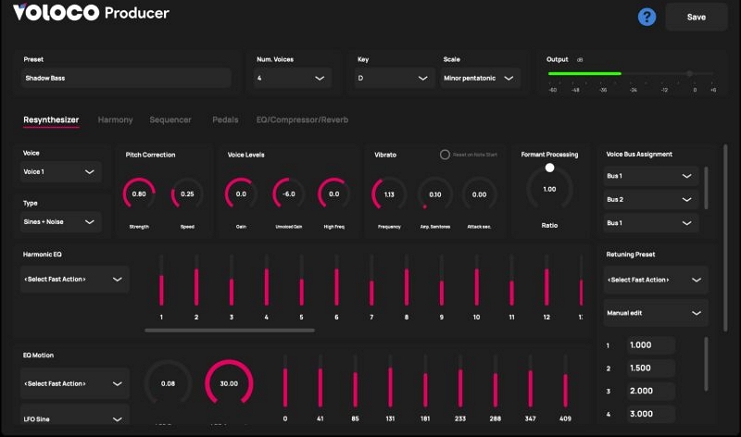
Task: Click the Voloco Producer logo
Action: 91,13
